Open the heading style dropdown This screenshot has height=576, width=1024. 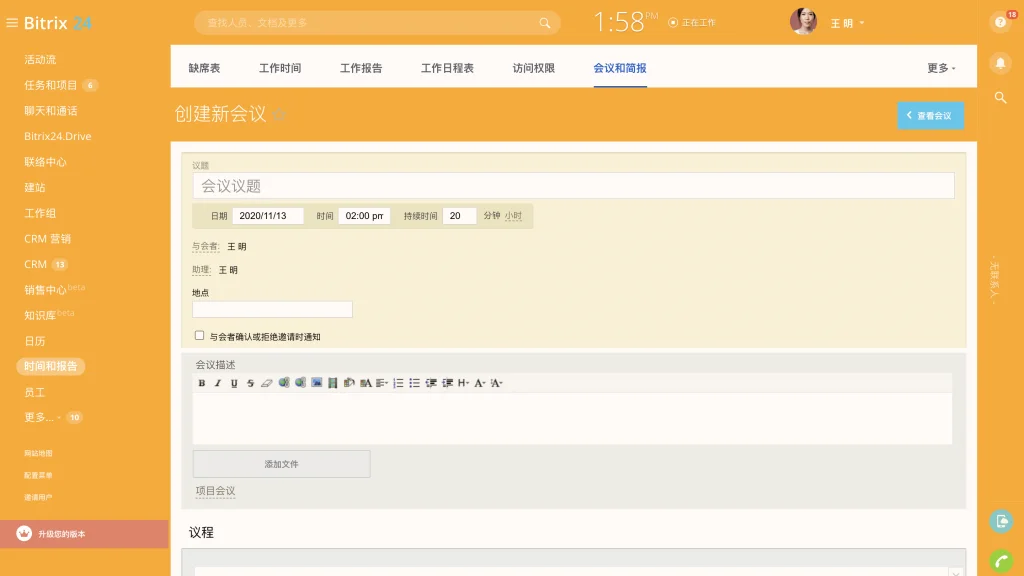(464, 383)
